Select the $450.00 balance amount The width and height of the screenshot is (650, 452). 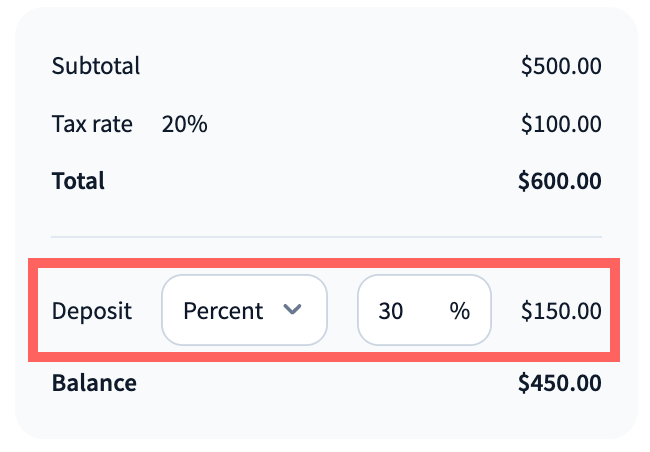pos(560,383)
